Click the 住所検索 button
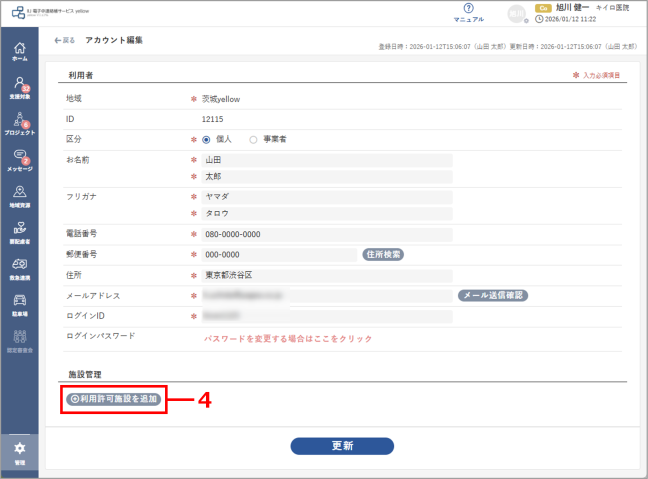The image size is (648, 479). click(383, 254)
